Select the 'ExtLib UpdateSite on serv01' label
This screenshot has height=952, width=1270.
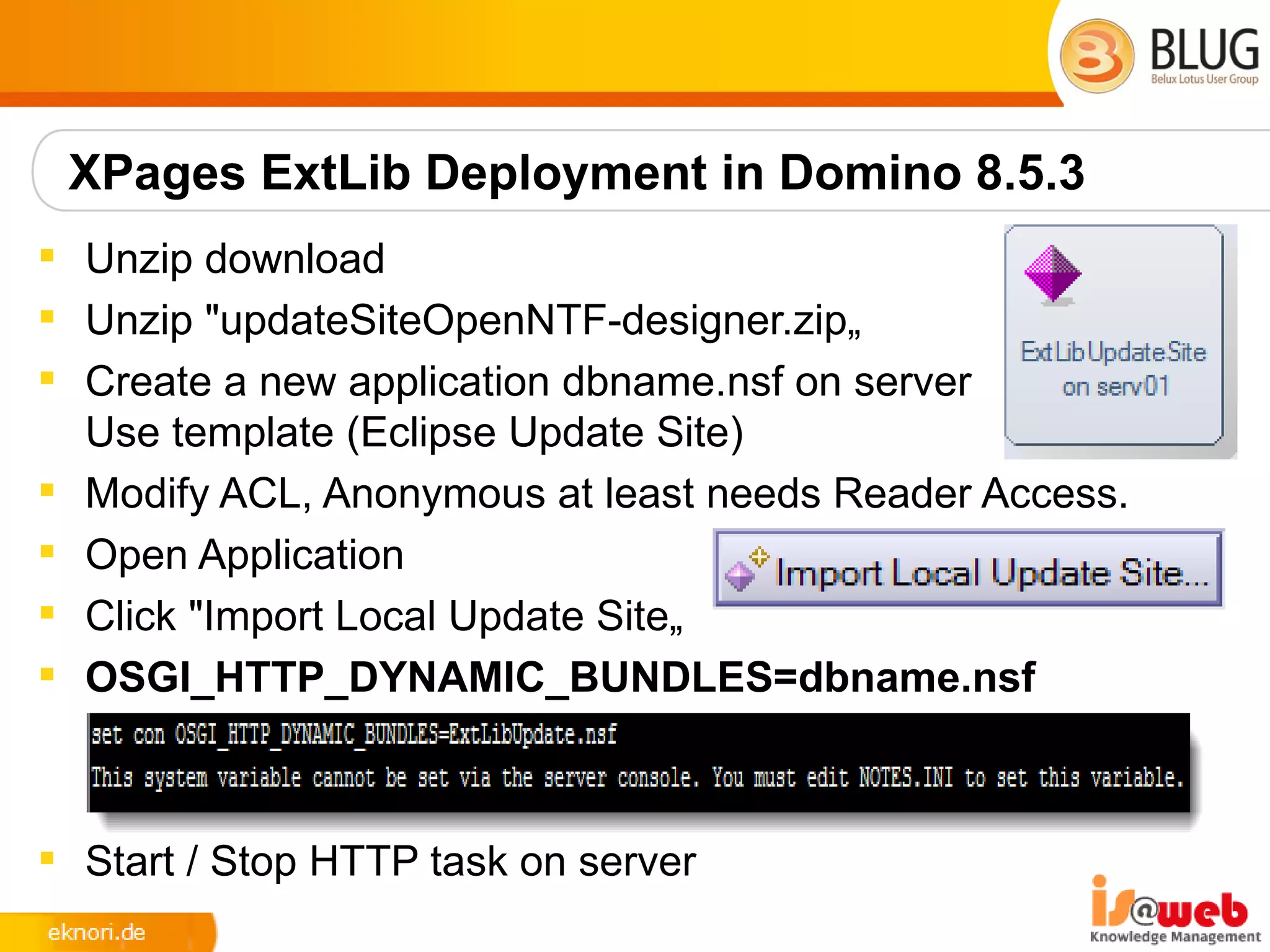click(1114, 369)
